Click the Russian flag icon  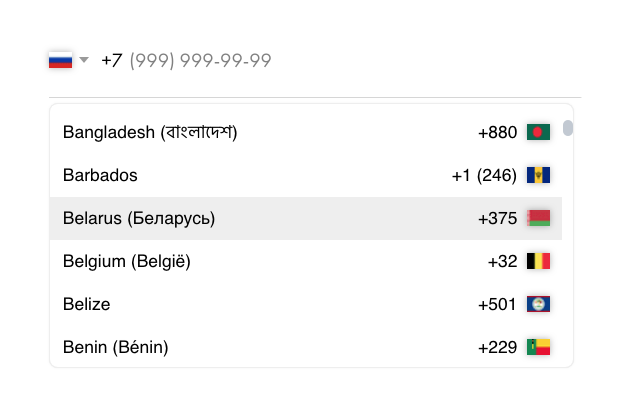click(60, 60)
